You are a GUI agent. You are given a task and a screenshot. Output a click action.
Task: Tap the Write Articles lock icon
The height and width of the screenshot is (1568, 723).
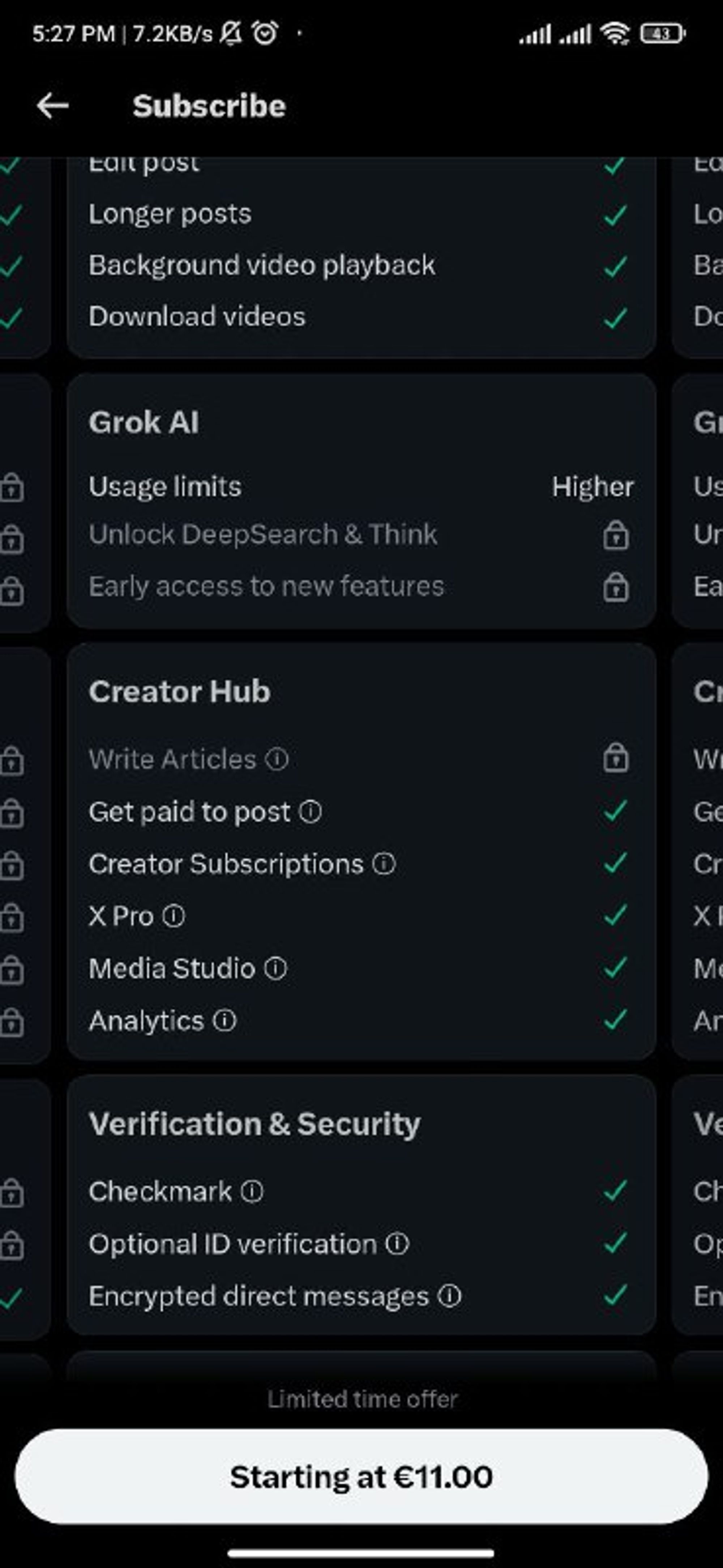(x=616, y=758)
